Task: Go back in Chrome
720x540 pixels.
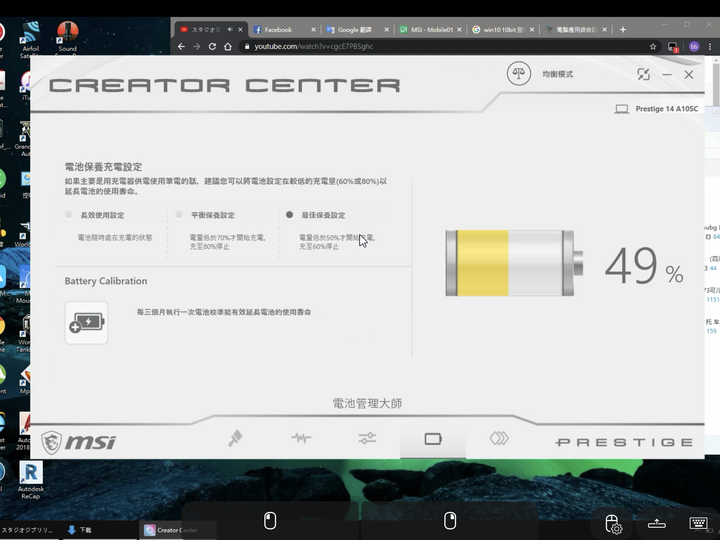Action: coord(181,46)
